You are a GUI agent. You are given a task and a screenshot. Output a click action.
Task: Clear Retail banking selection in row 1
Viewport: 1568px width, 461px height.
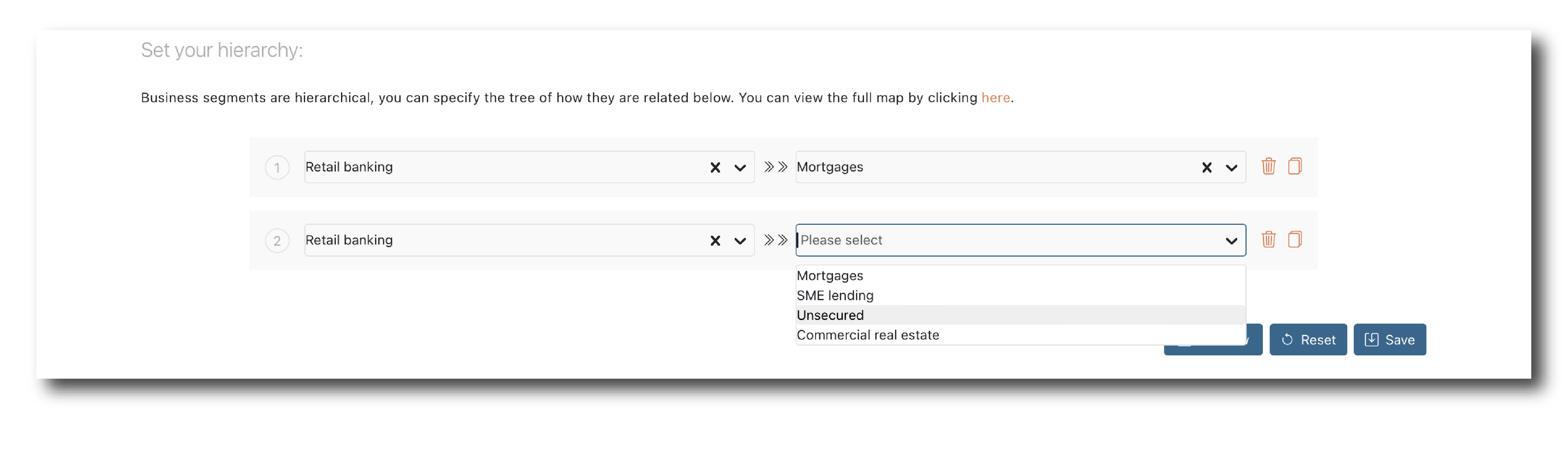715,168
